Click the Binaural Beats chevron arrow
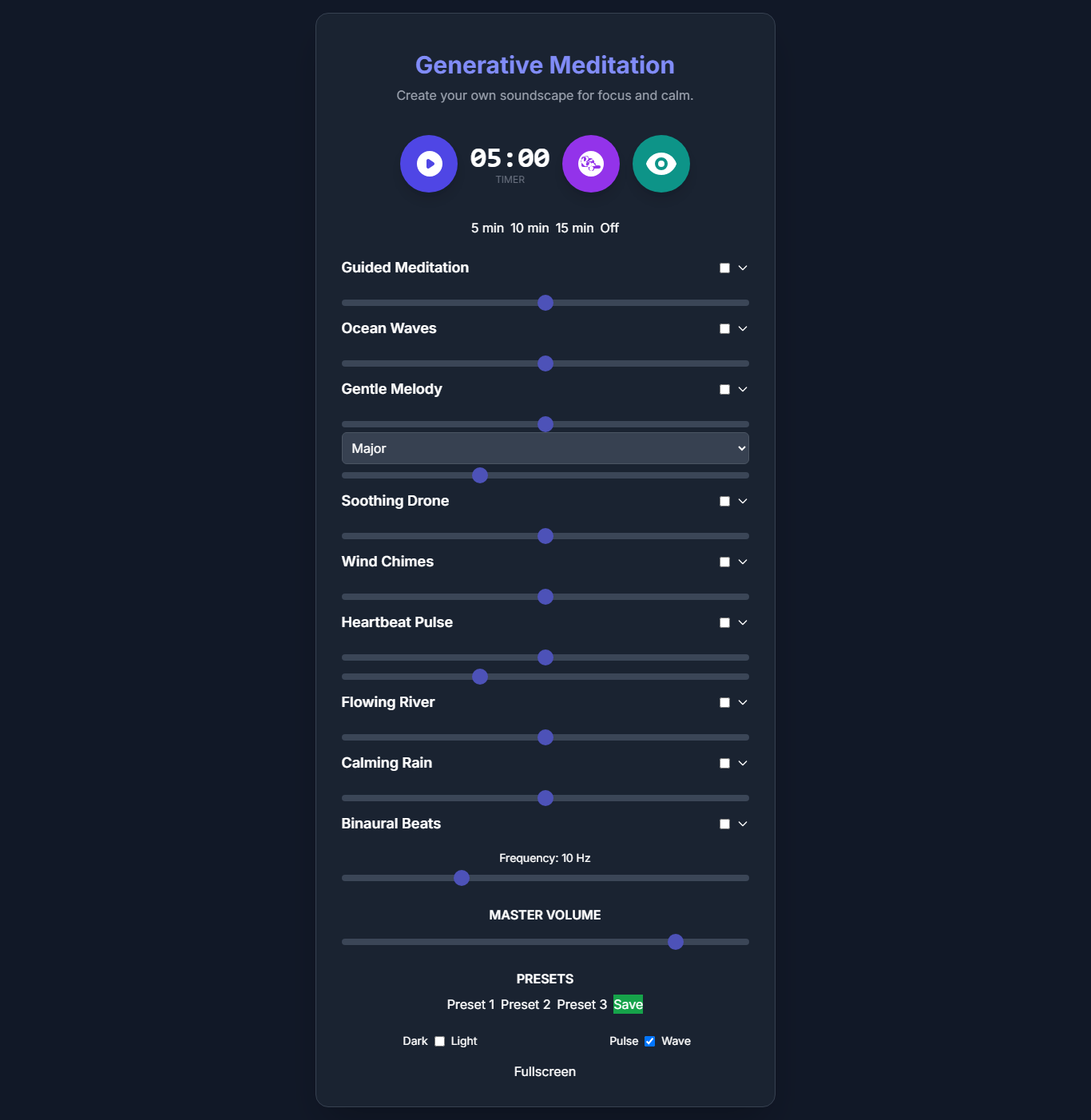1091x1120 pixels. pyautogui.click(x=743, y=824)
